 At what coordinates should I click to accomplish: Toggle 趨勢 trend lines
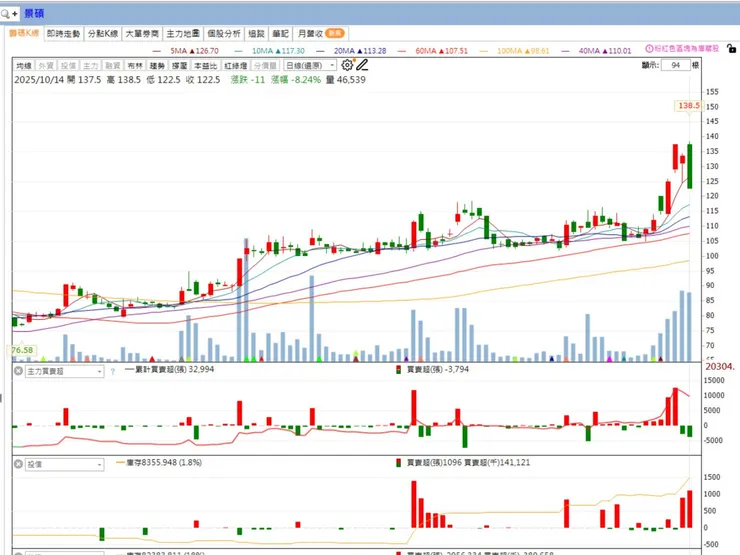pos(157,66)
